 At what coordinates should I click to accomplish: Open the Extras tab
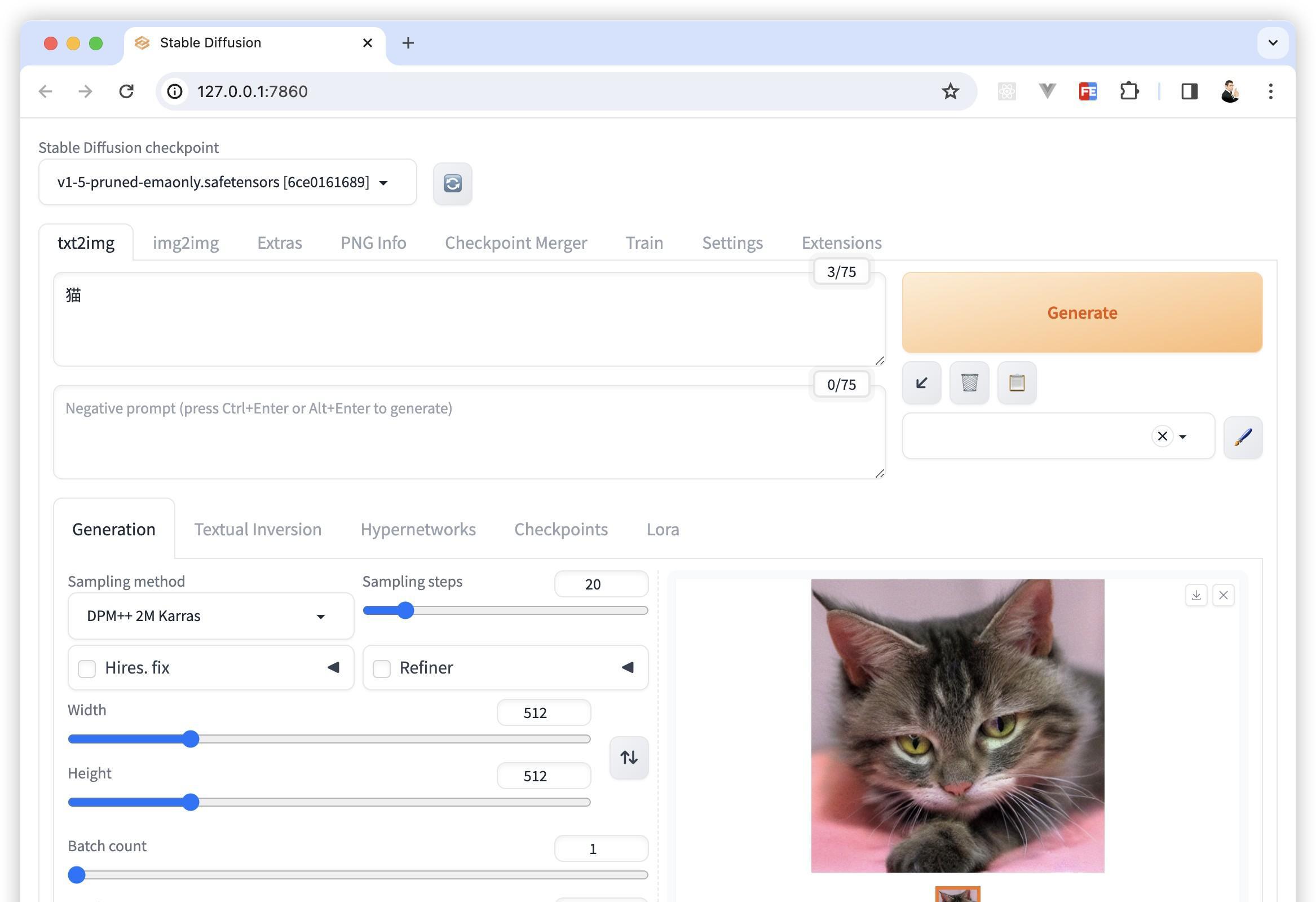coord(280,243)
